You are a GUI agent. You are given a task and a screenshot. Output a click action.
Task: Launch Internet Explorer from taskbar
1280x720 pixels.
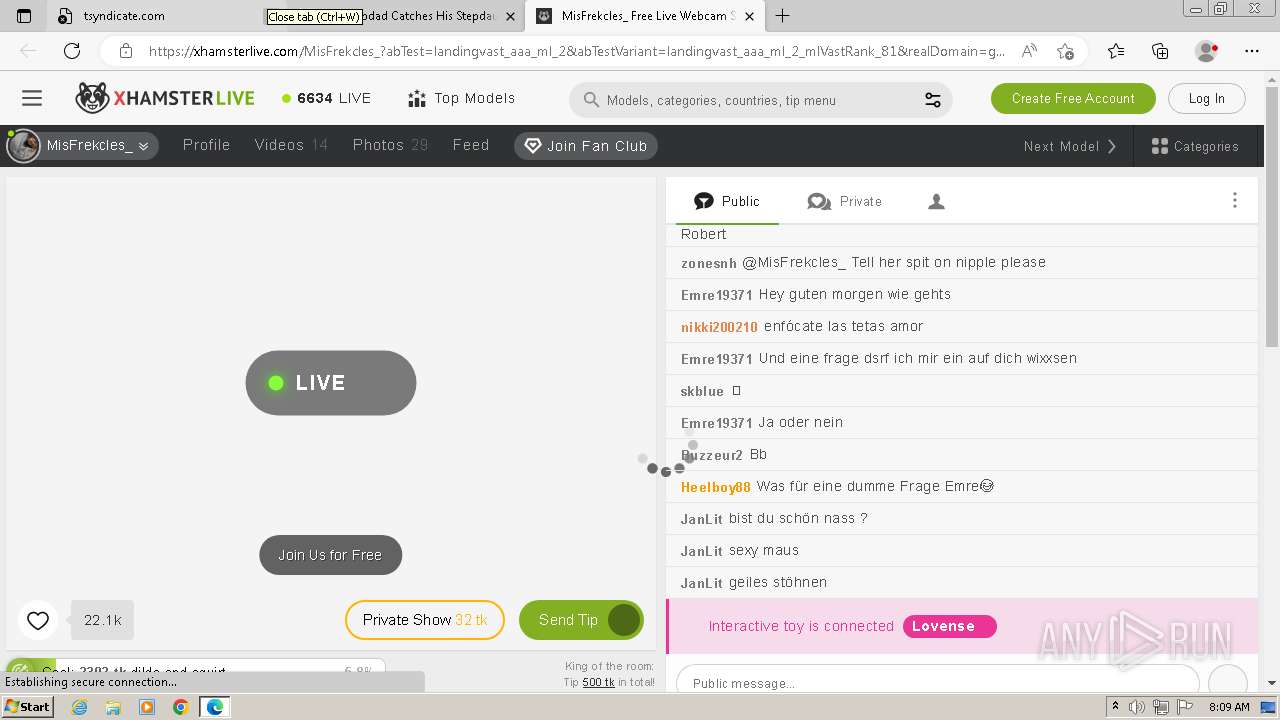tap(79, 707)
